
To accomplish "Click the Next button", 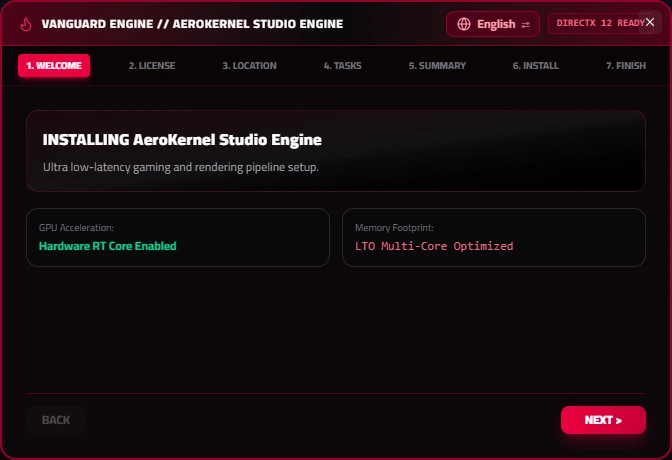I will point(603,420).
